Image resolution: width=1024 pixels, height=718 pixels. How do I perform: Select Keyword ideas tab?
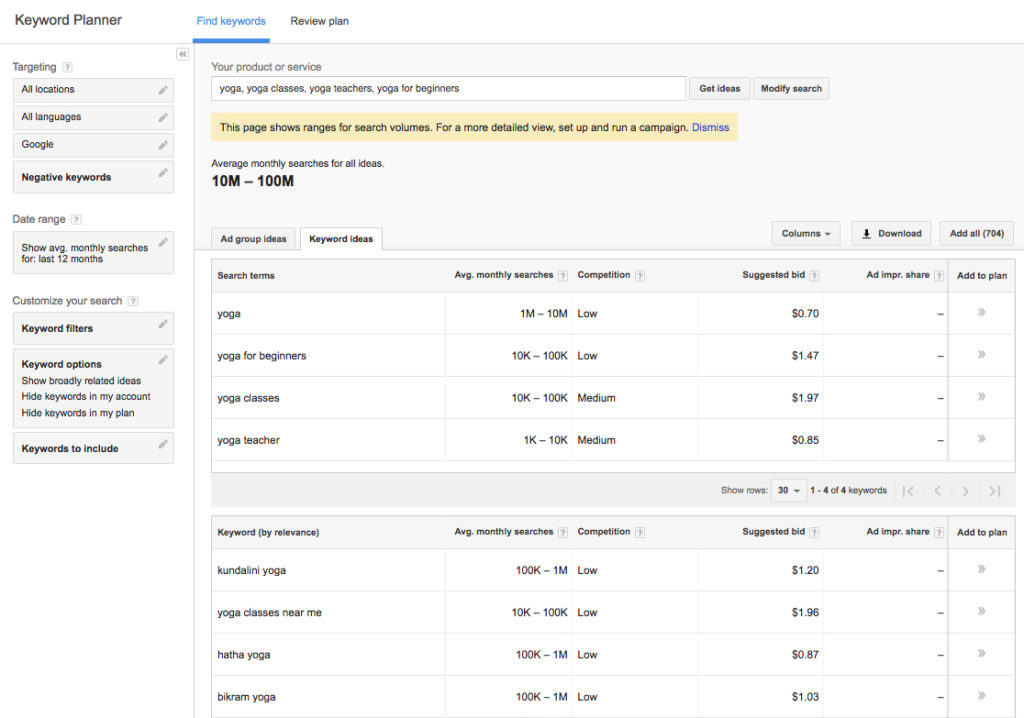click(x=341, y=239)
